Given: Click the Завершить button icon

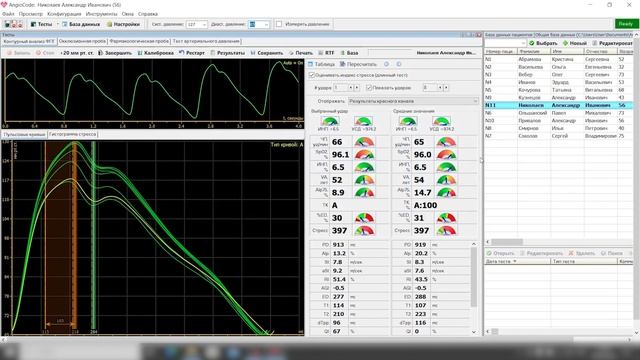Looking at the screenshot, I should click(x=100, y=53).
